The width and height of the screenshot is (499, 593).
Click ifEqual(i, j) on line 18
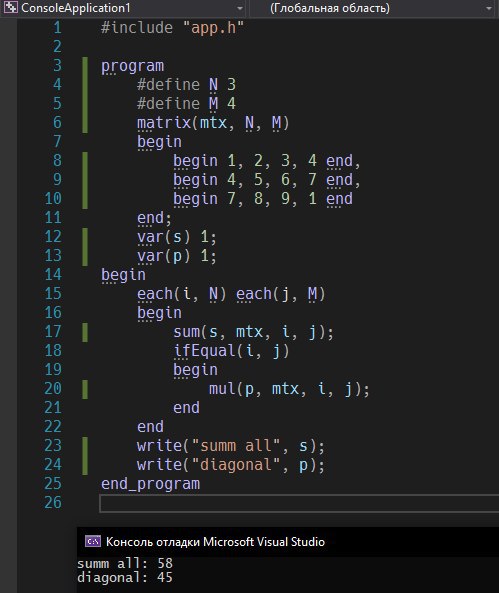tap(231, 351)
